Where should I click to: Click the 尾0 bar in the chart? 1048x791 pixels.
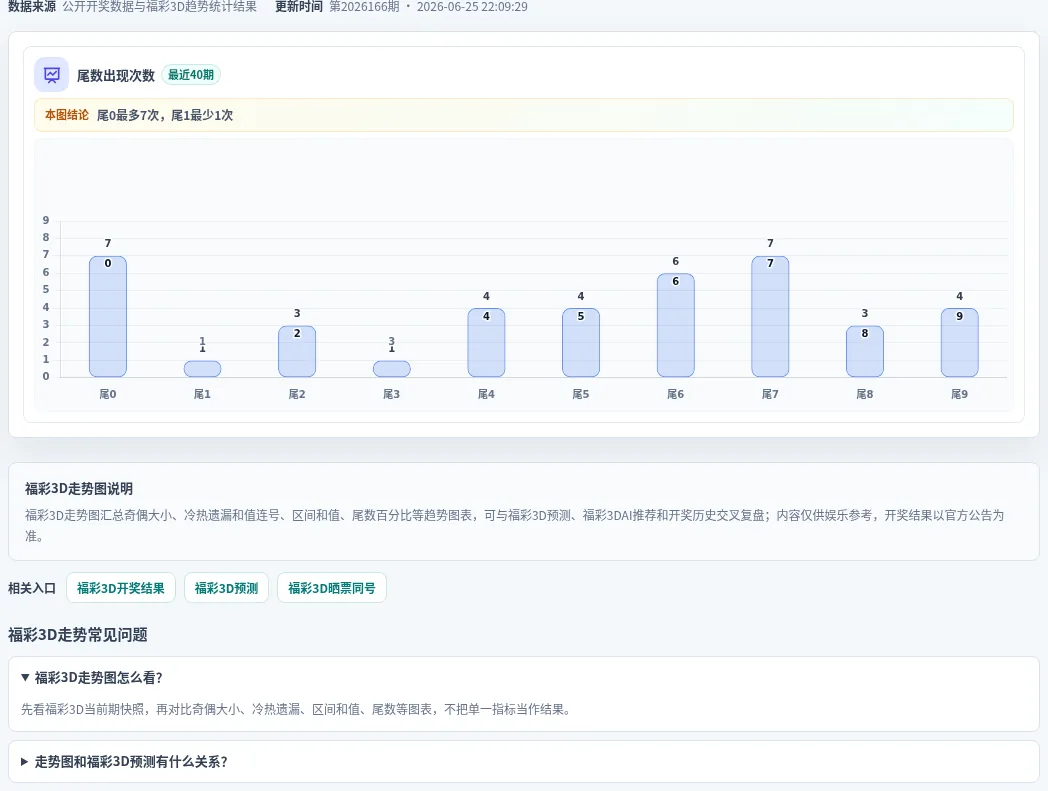pyautogui.click(x=108, y=316)
